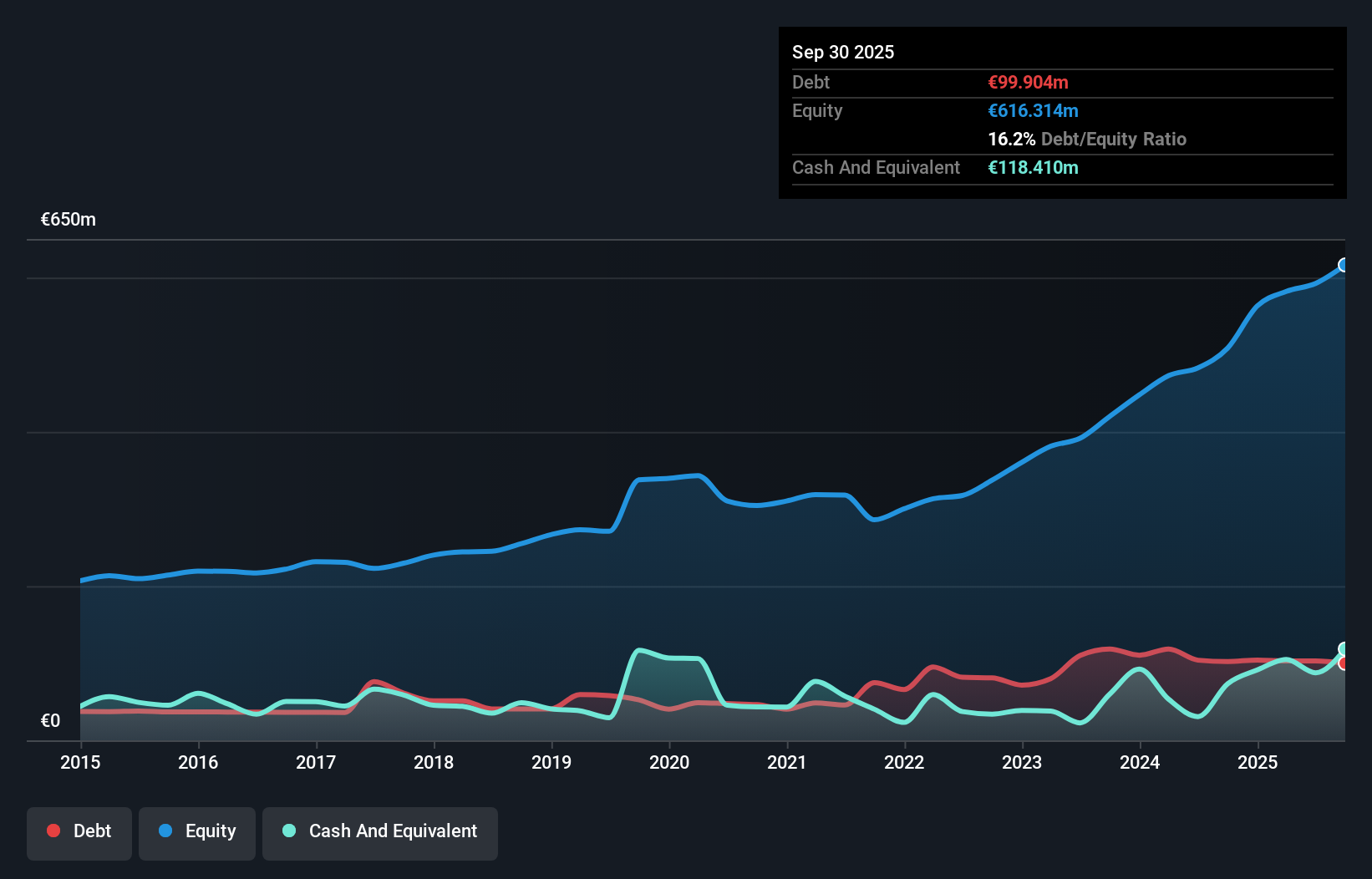
Task: Click the 2016 x-axis label
Action: (x=198, y=762)
